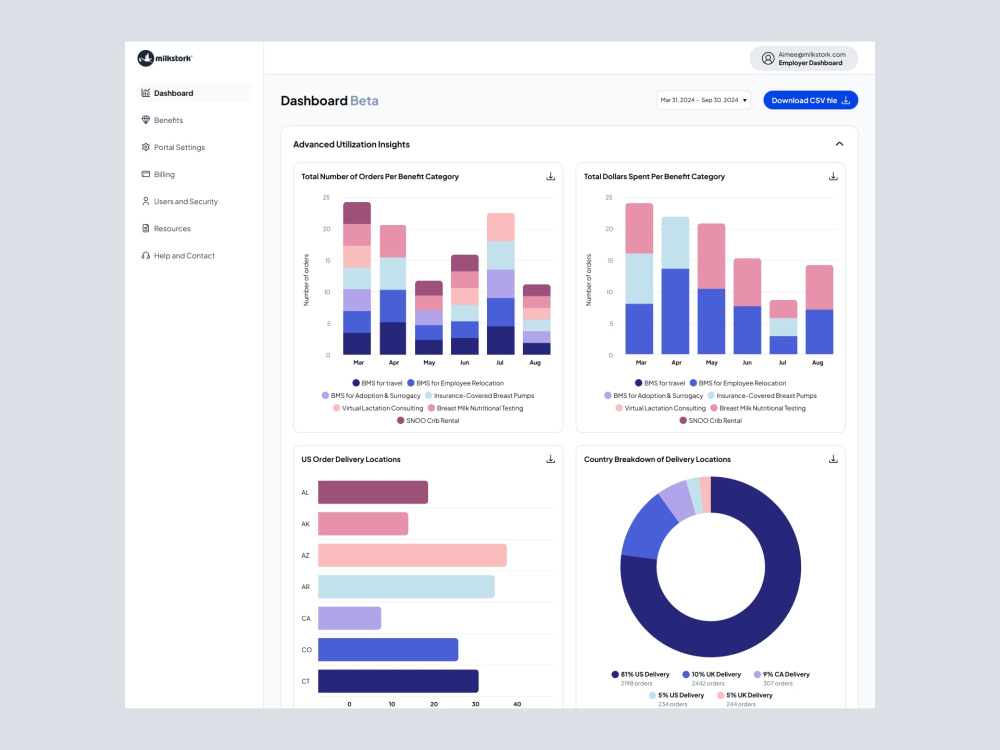This screenshot has height=750, width=1000.
Task: Click 'Country Breakdown of Delivery Locations' title
Action: coord(658,459)
